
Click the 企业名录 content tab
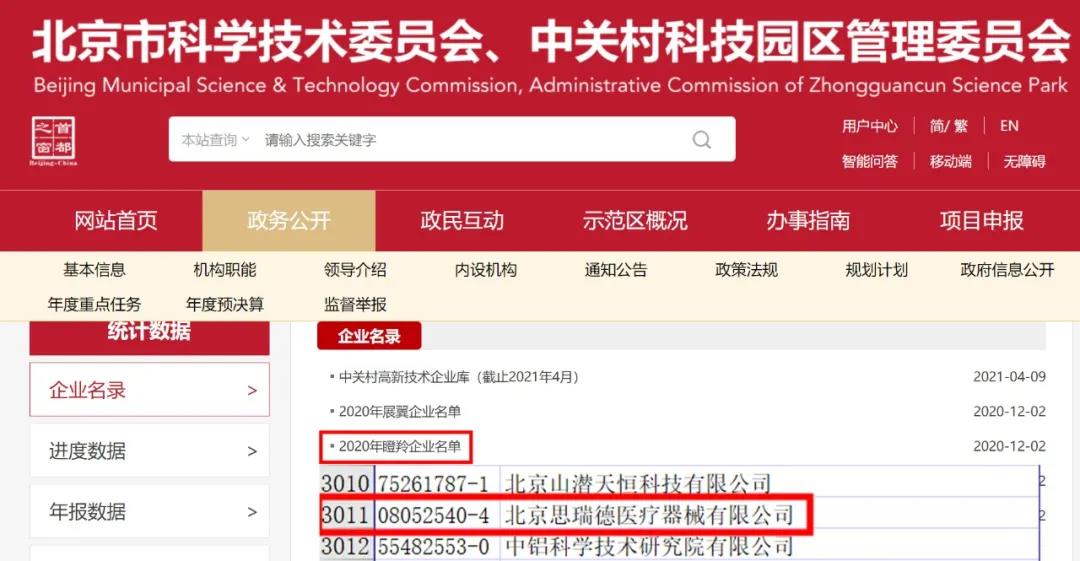click(x=369, y=336)
